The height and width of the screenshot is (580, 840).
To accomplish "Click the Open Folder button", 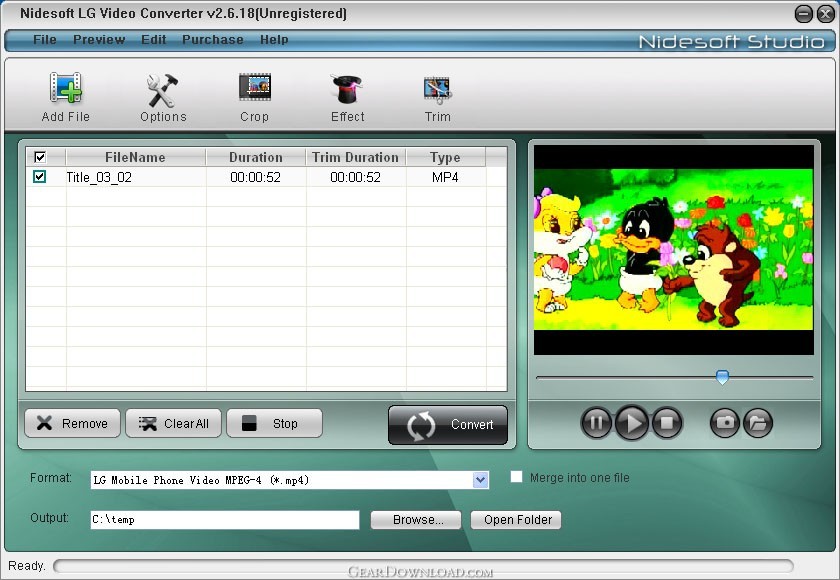I will [x=516, y=519].
